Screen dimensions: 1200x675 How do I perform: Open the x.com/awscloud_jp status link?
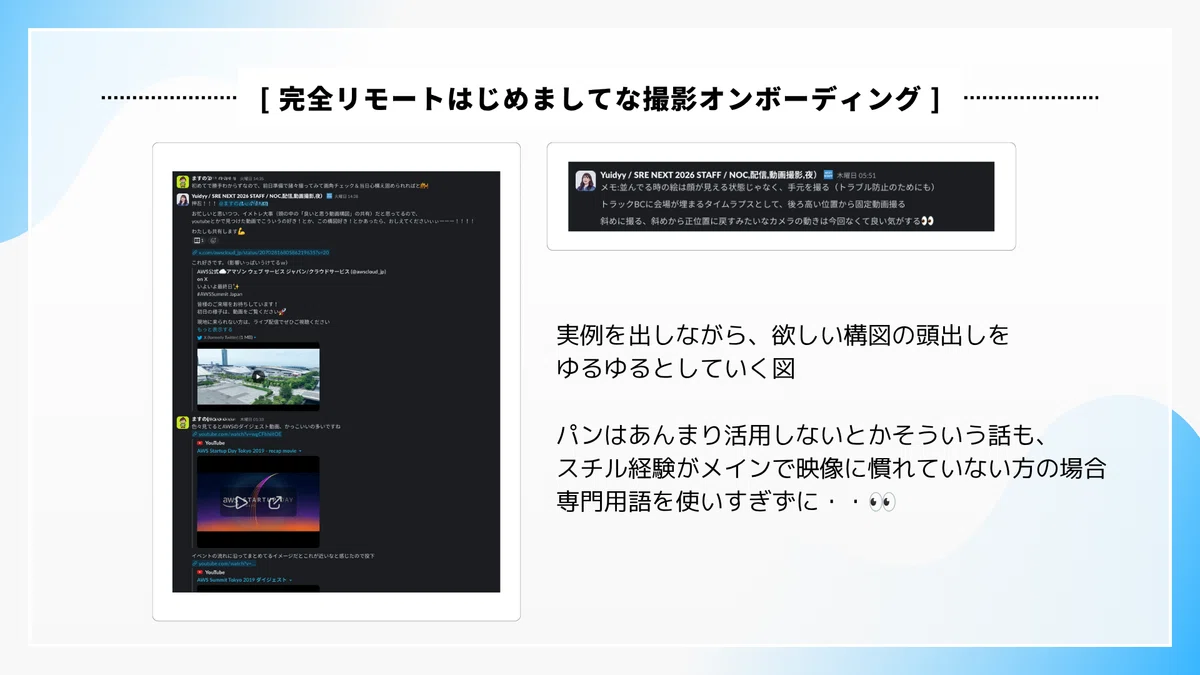tap(261, 253)
